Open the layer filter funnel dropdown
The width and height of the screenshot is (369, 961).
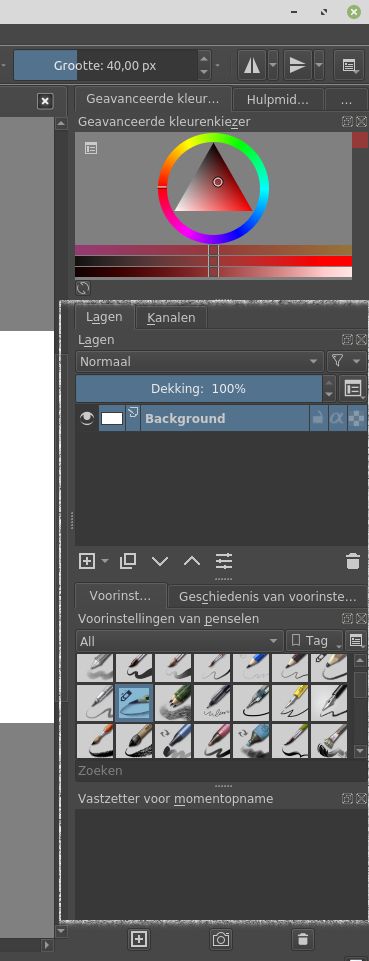(347, 362)
